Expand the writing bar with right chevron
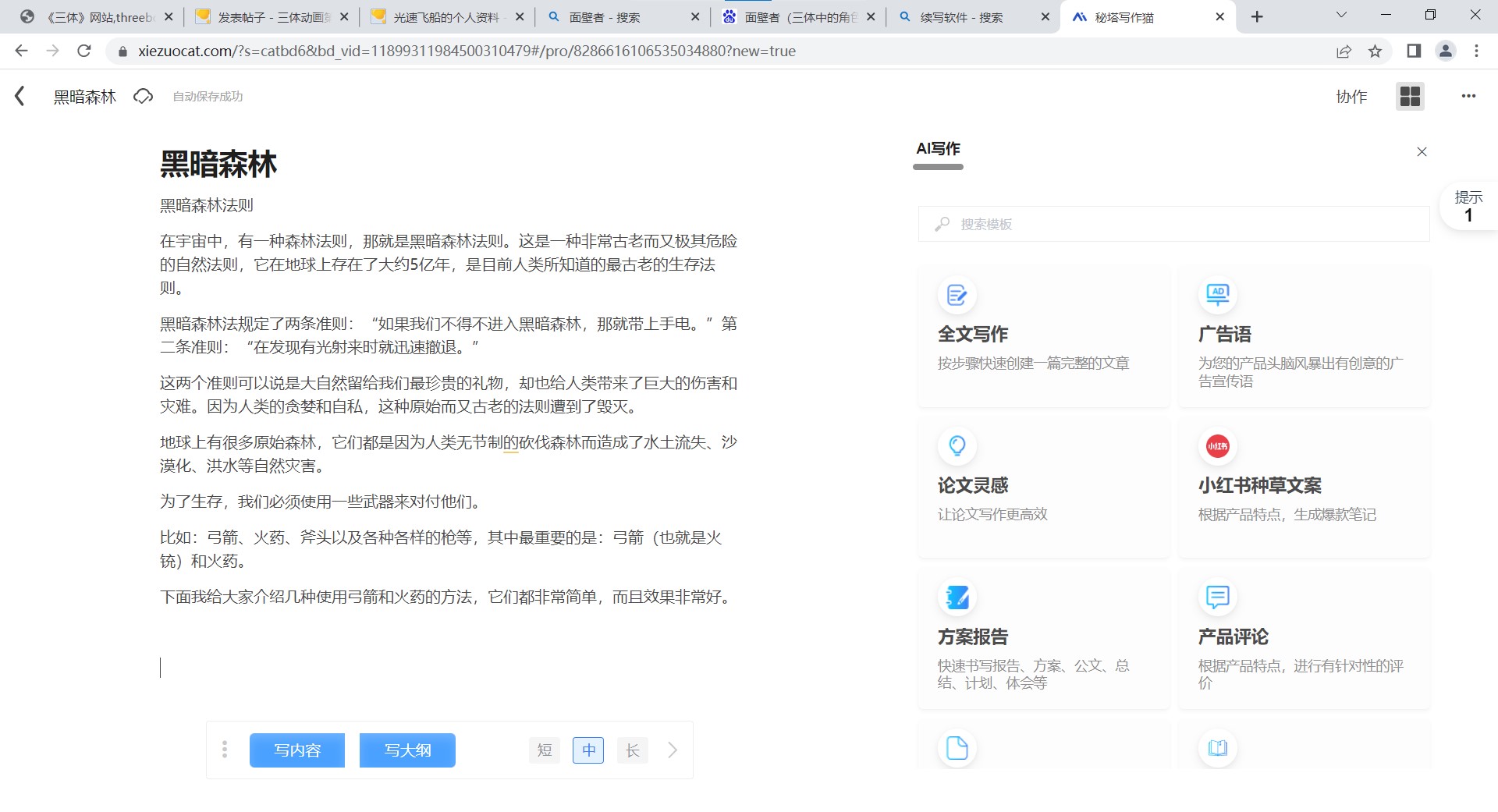The width and height of the screenshot is (1498, 812). point(673,750)
